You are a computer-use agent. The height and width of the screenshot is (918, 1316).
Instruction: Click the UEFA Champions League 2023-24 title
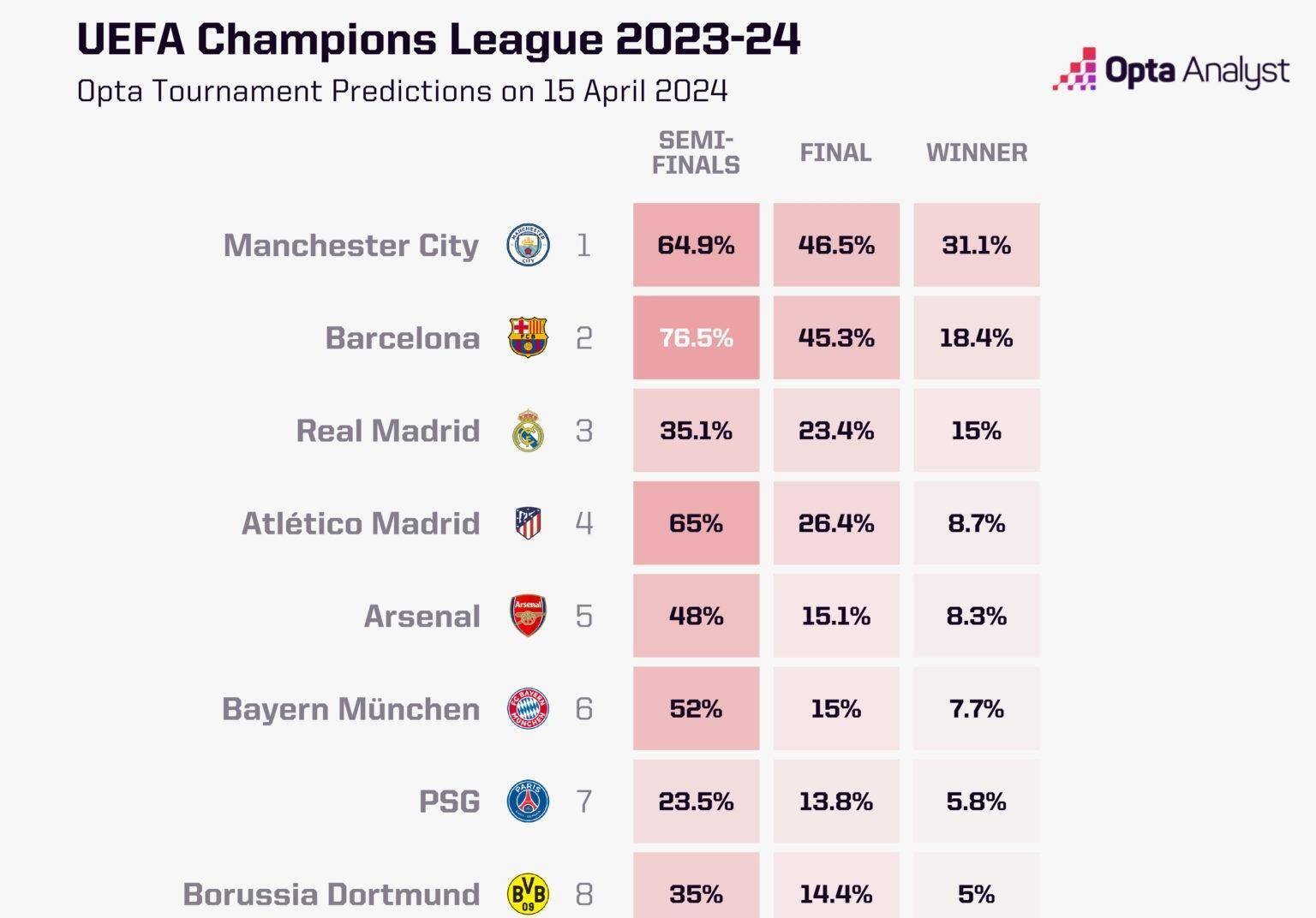pos(439,39)
